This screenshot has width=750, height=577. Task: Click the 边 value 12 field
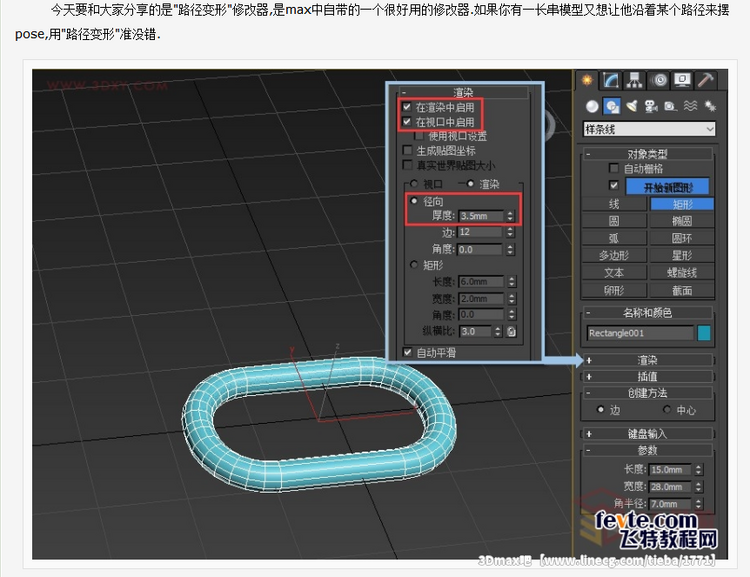(x=480, y=232)
